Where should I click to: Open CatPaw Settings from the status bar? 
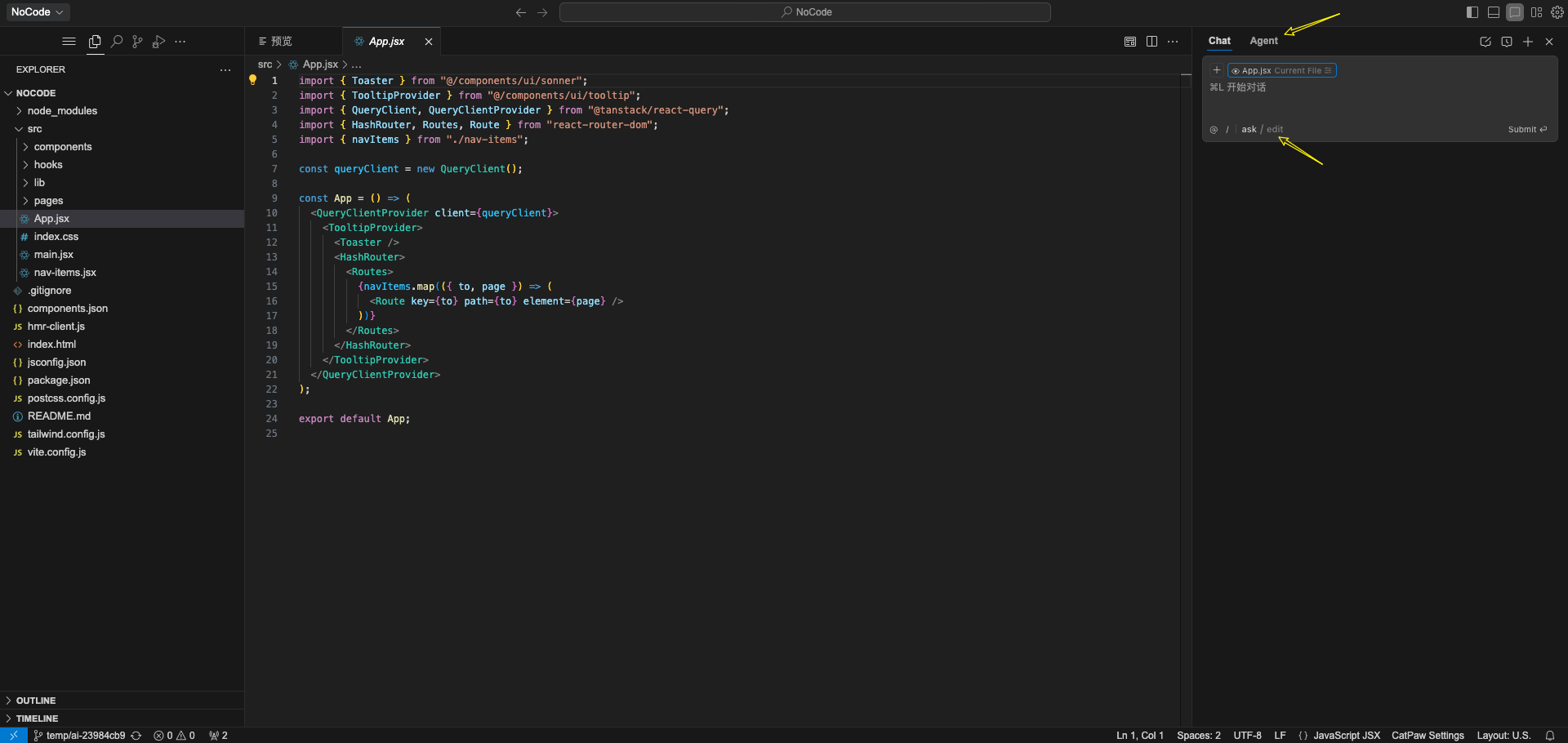tap(1428, 735)
